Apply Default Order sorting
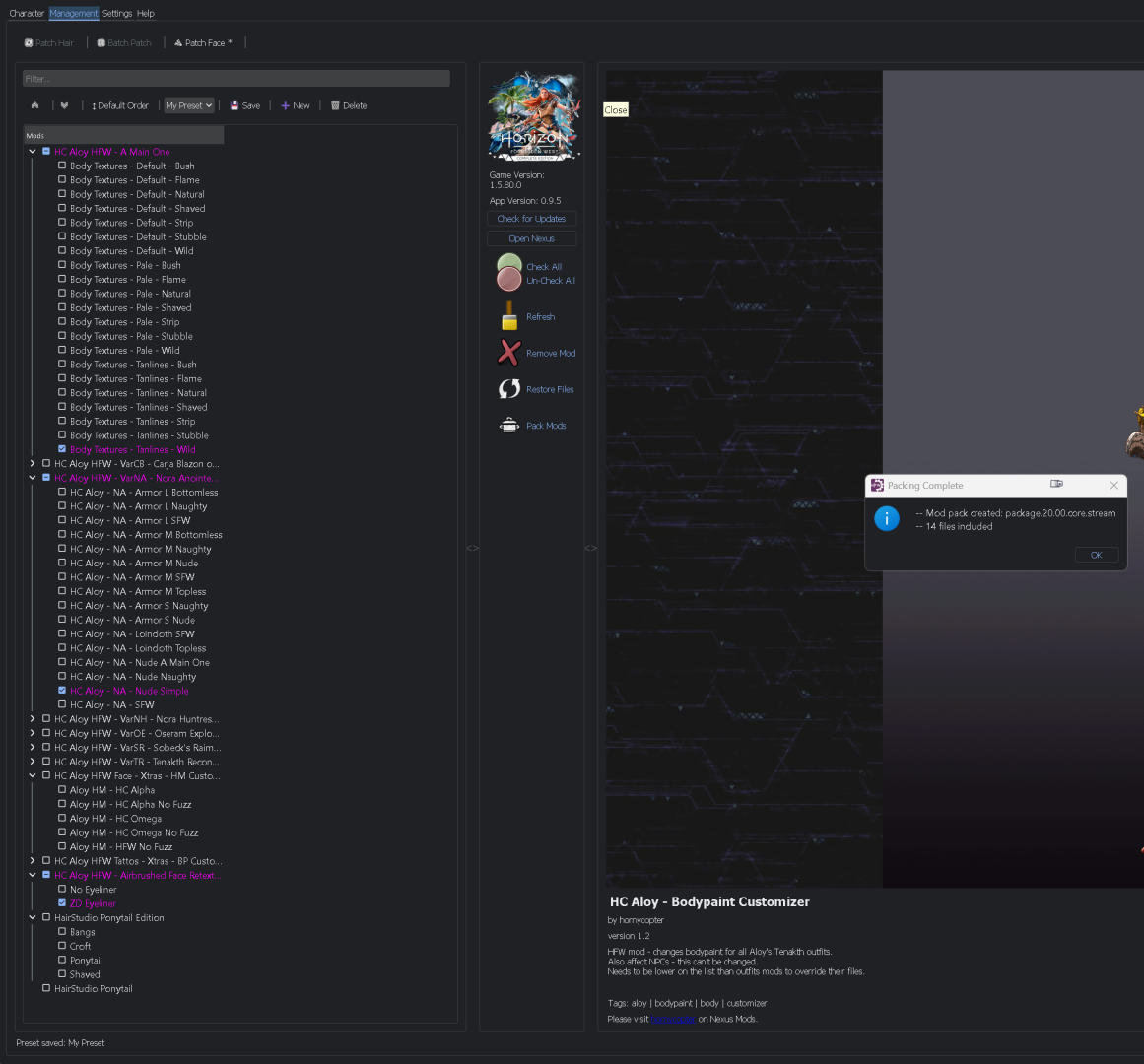Image resolution: width=1144 pixels, height=1064 pixels. (119, 105)
